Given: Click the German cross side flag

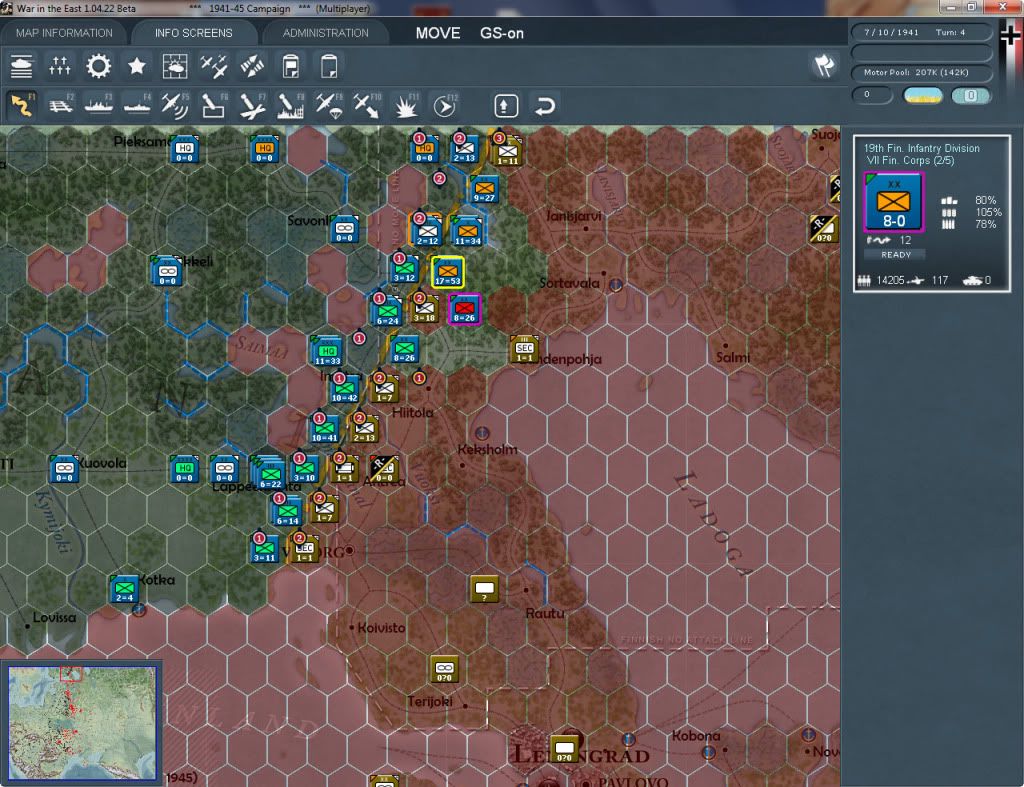Looking at the screenshot, I should click(x=1011, y=33).
